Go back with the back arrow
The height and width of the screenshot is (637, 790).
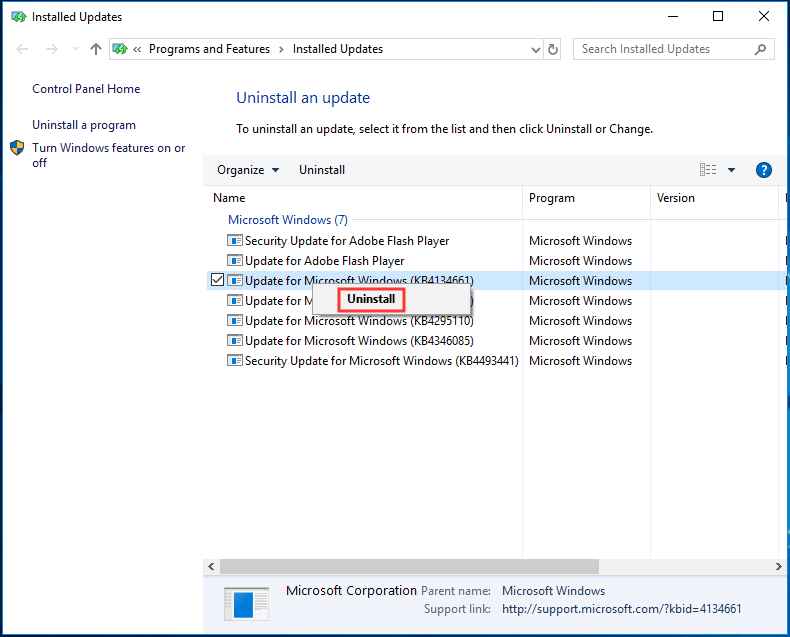22,49
